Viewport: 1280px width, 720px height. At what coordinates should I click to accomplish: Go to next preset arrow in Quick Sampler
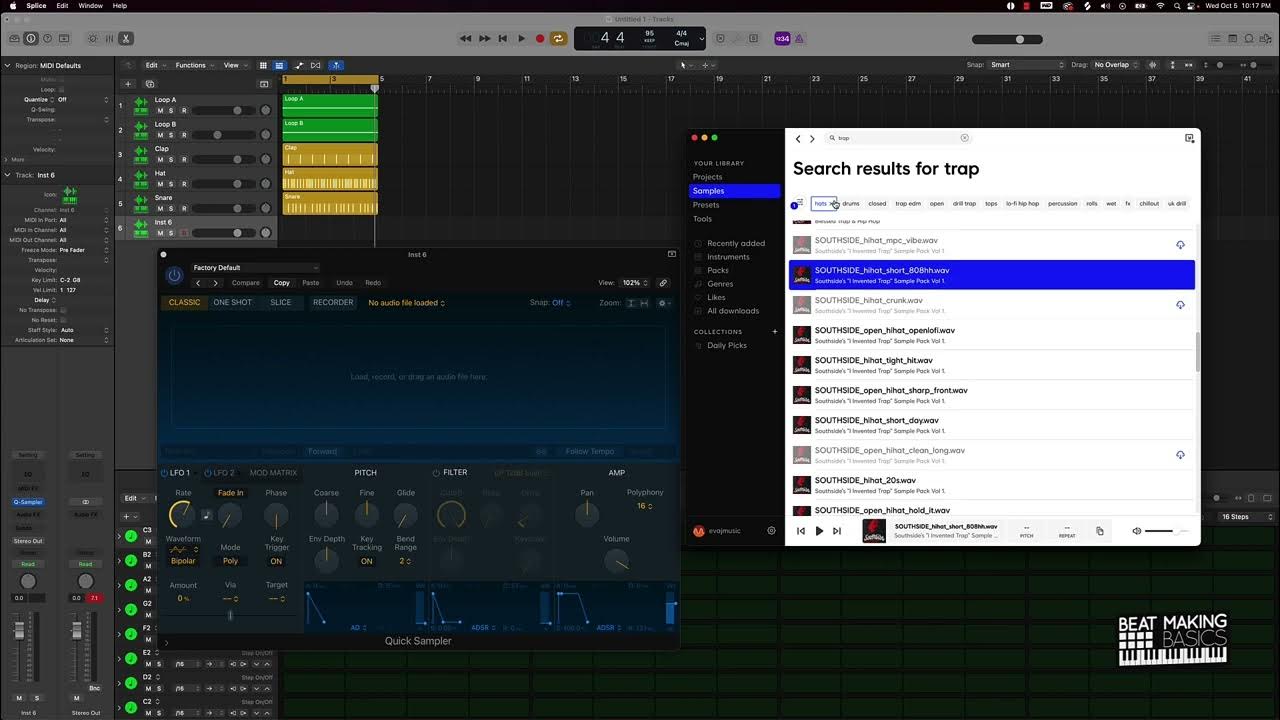point(215,283)
